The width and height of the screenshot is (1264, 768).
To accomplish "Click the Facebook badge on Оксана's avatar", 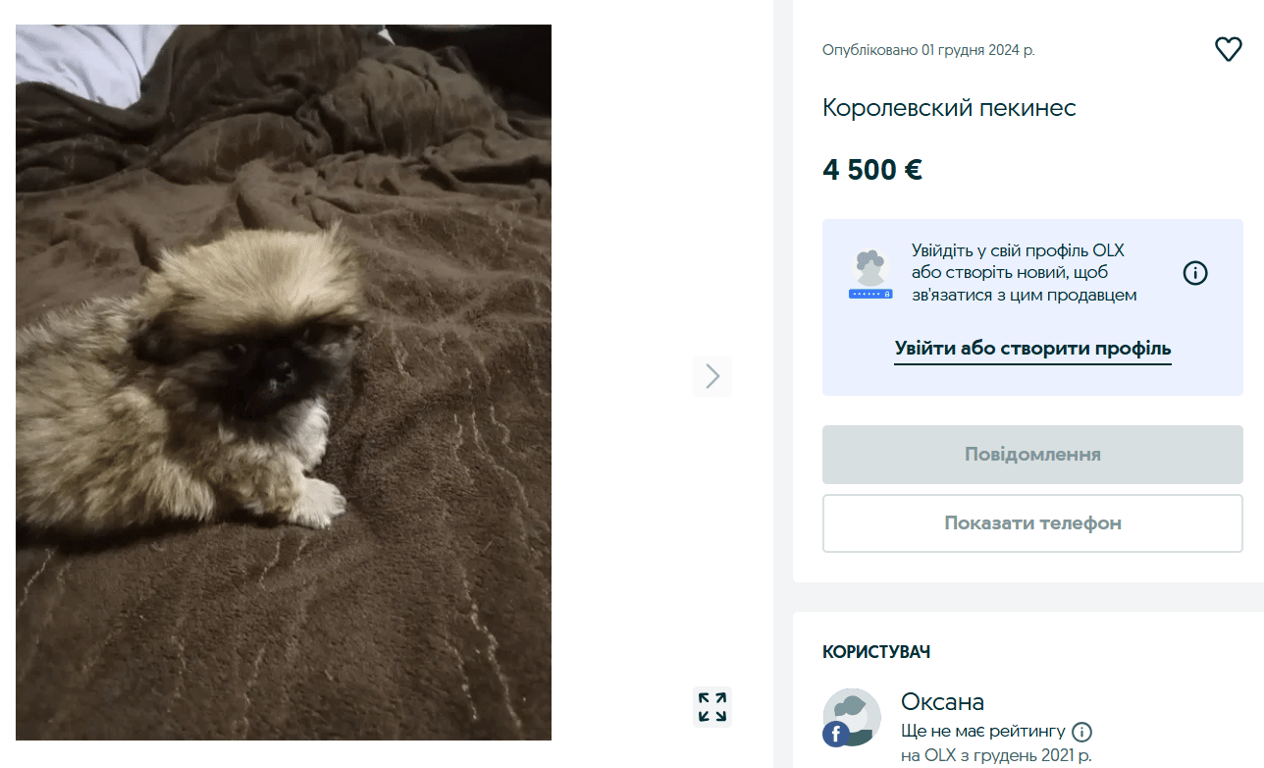I will pyautogui.click(x=835, y=734).
